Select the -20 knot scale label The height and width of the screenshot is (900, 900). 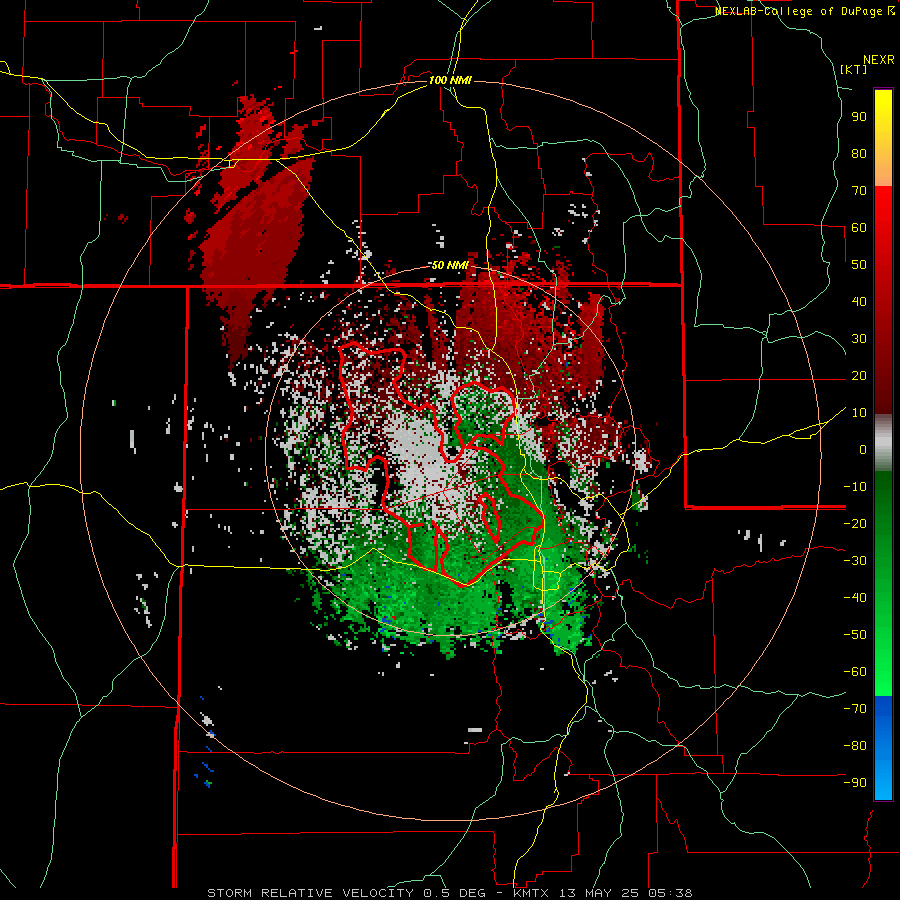(x=855, y=523)
